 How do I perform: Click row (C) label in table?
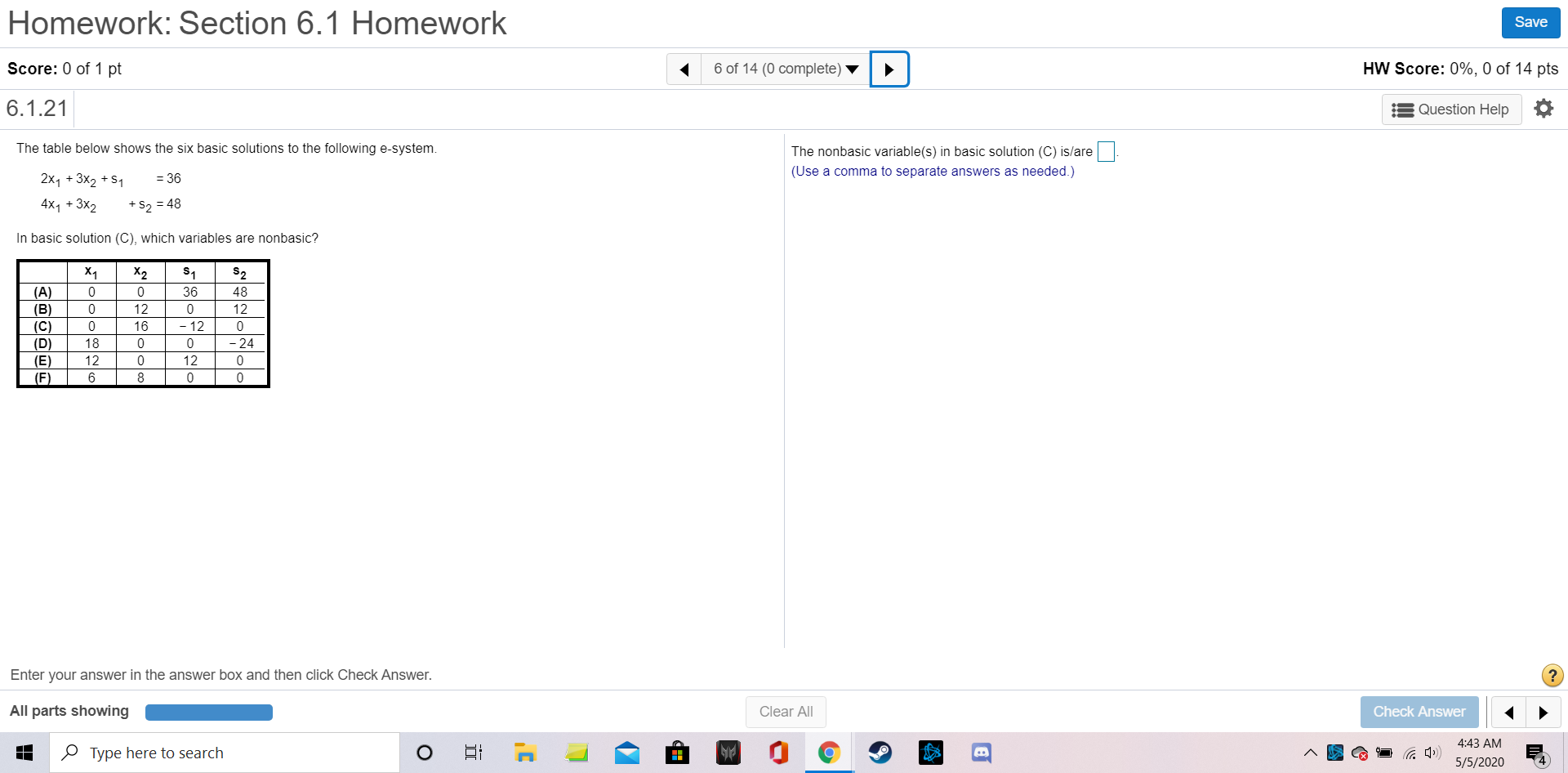pos(42,326)
